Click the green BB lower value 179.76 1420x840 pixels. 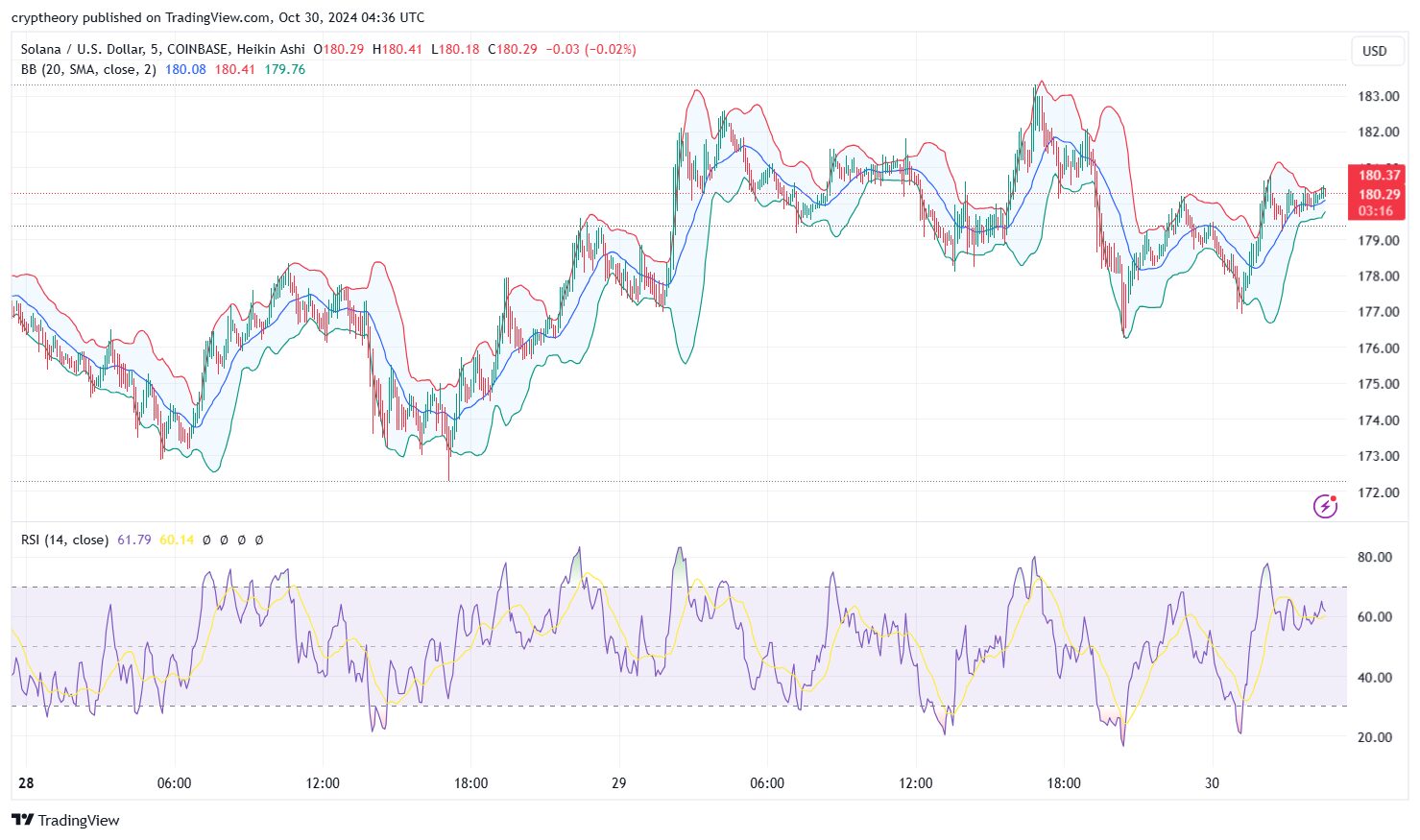[x=284, y=69]
